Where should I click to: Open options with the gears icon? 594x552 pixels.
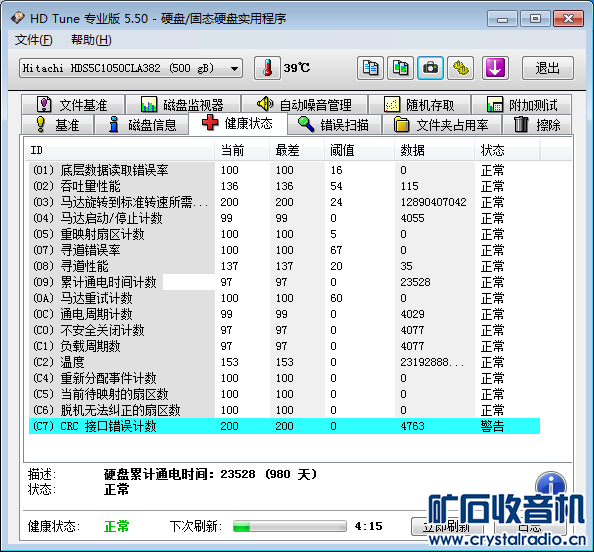(461, 68)
